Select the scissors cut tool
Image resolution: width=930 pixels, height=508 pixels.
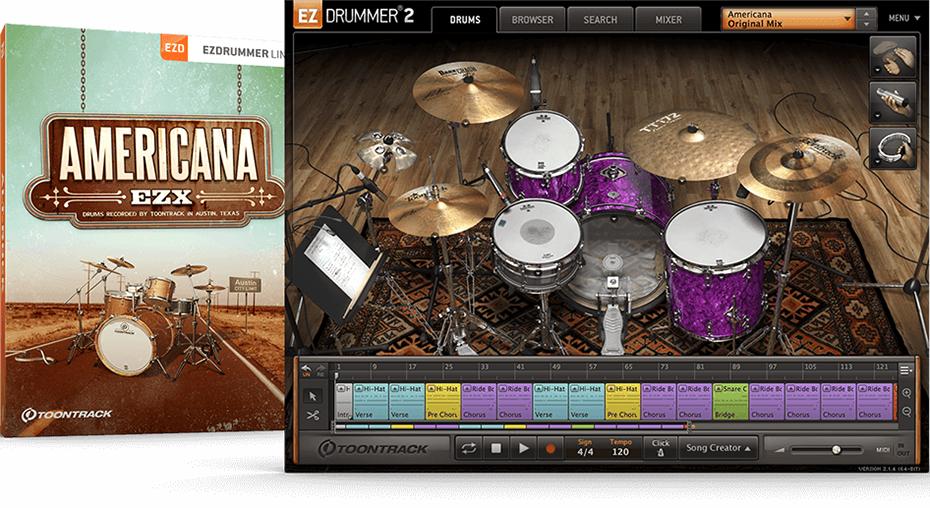312,415
